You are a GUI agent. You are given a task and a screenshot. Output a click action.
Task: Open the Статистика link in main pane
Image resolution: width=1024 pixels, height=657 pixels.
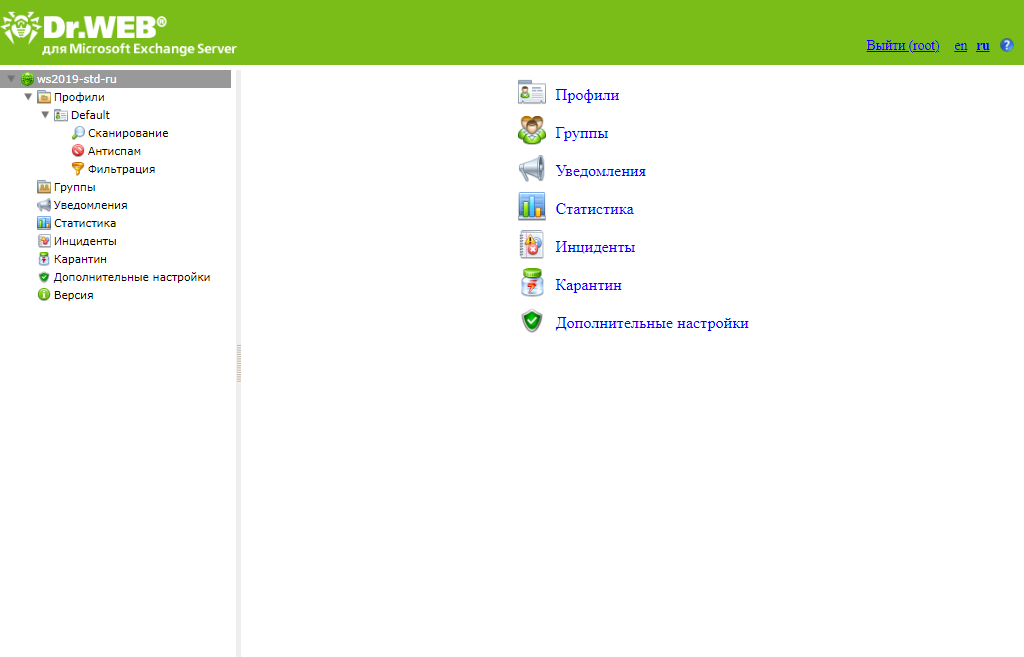click(594, 209)
